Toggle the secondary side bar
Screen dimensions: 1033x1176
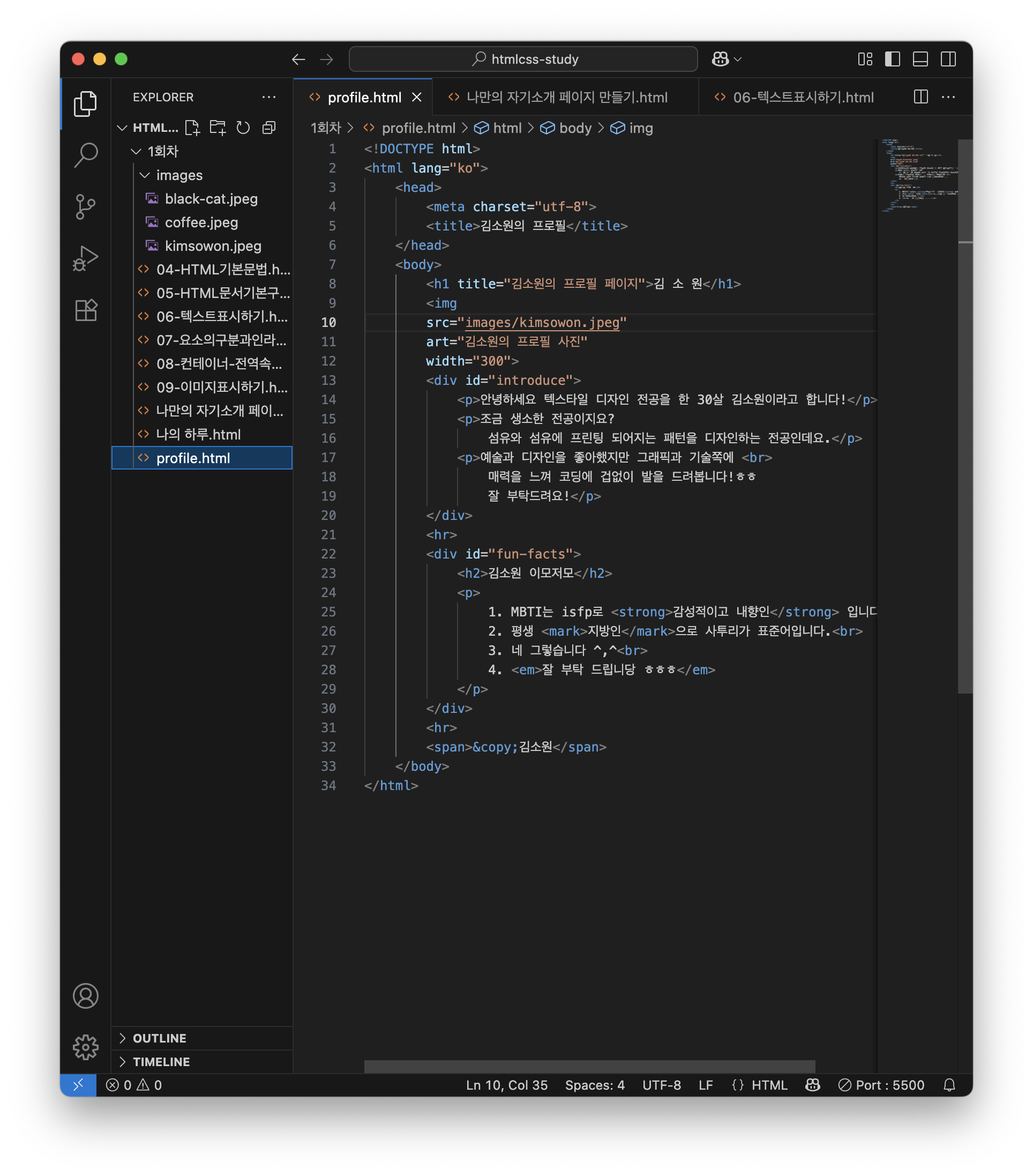coord(948,59)
